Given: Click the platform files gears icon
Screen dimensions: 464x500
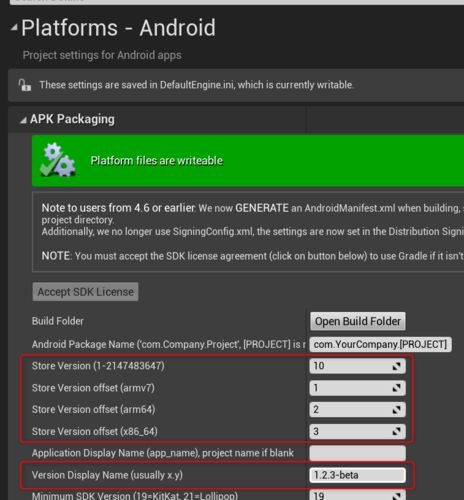Looking at the screenshot, I should click(x=58, y=160).
